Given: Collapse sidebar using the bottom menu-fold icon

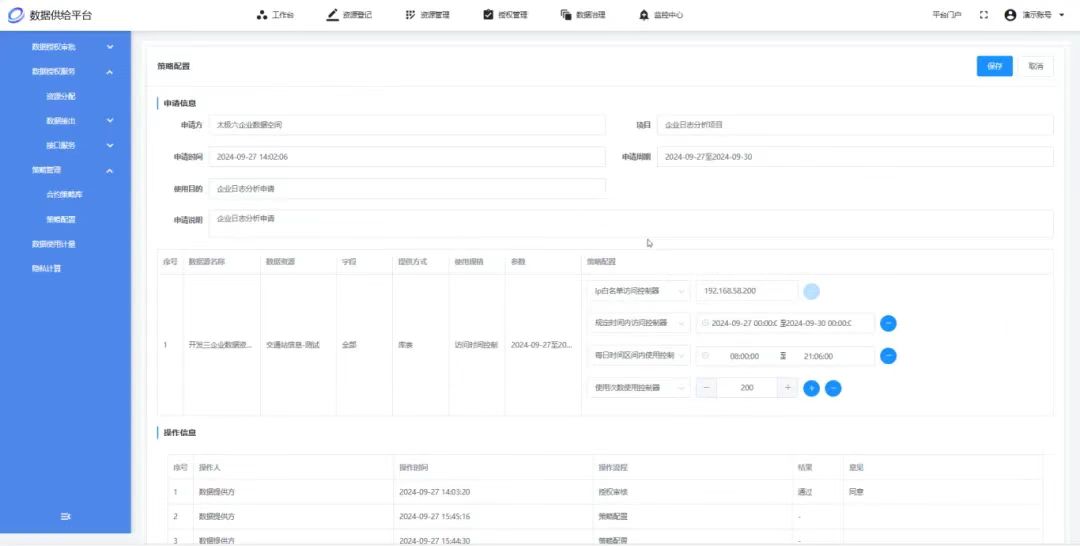Looking at the screenshot, I should [x=65, y=516].
